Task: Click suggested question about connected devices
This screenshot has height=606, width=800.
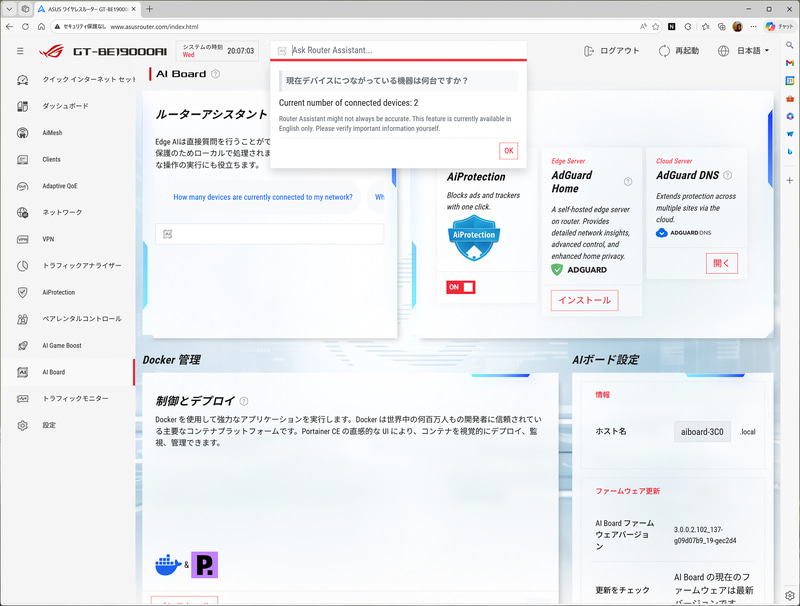Action: point(263,197)
